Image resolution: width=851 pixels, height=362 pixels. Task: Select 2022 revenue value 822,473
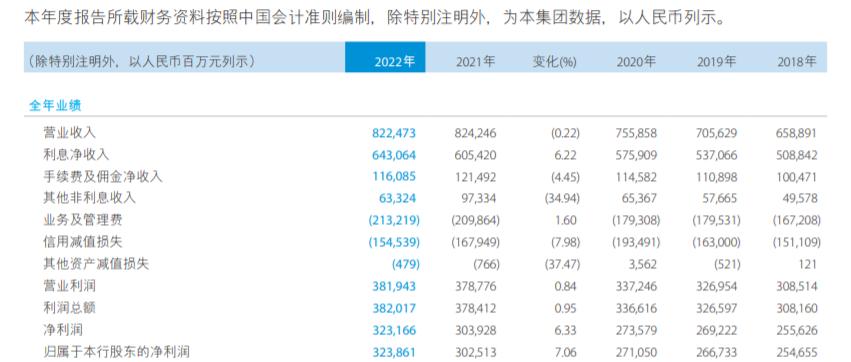394,133
